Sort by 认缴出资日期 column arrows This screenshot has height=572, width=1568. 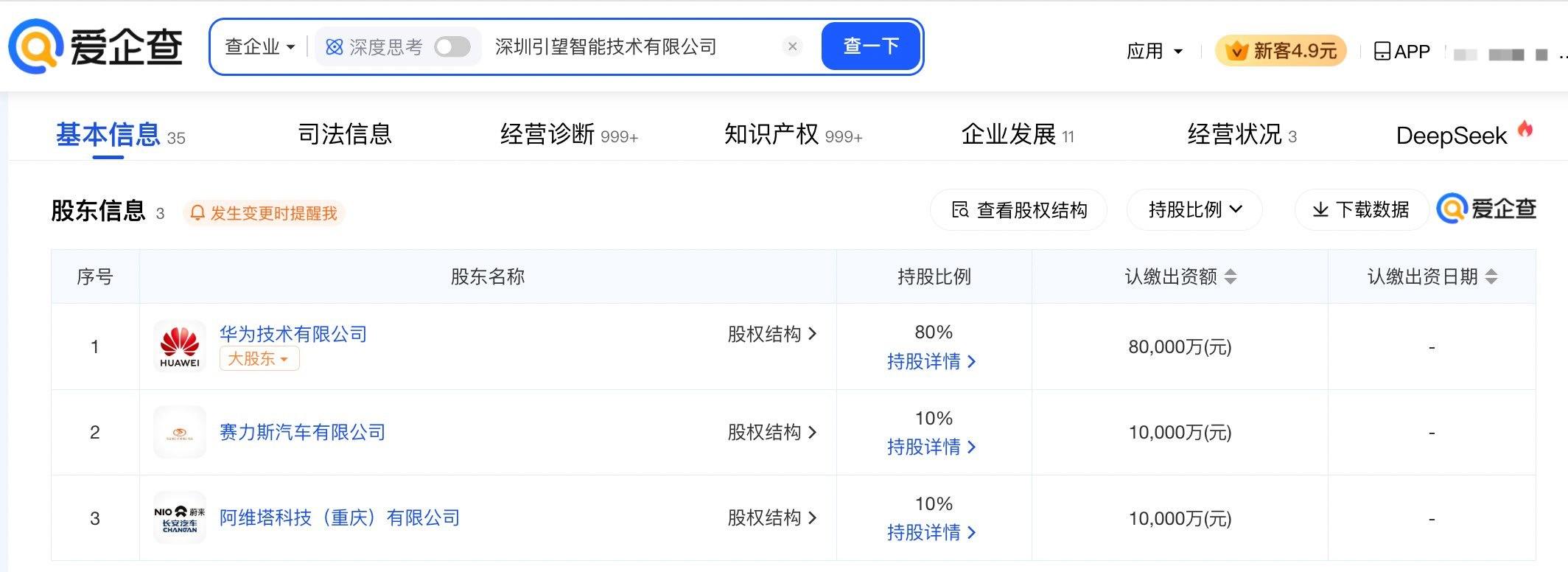[1491, 277]
